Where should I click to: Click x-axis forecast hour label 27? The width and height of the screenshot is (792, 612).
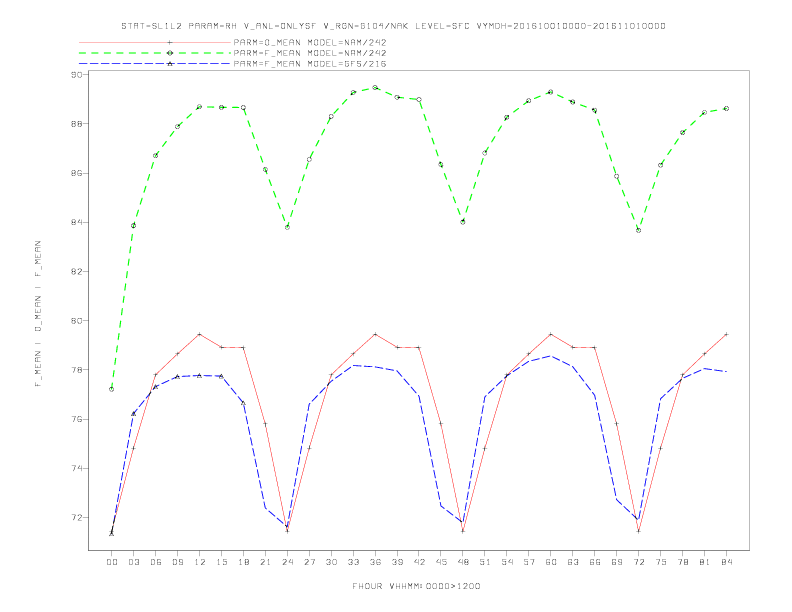tap(309, 562)
